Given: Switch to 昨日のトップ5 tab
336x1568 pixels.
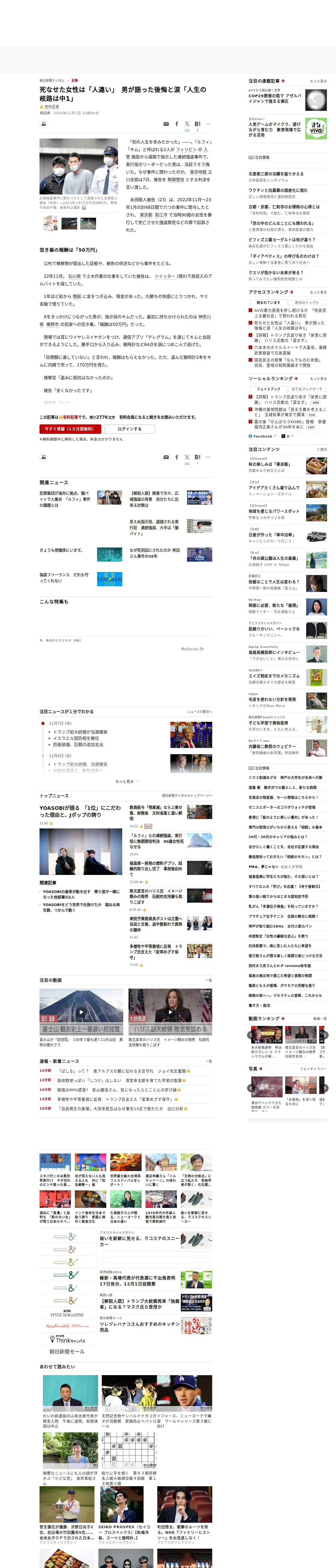Looking at the screenshot, I should click(x=307, y=303).
